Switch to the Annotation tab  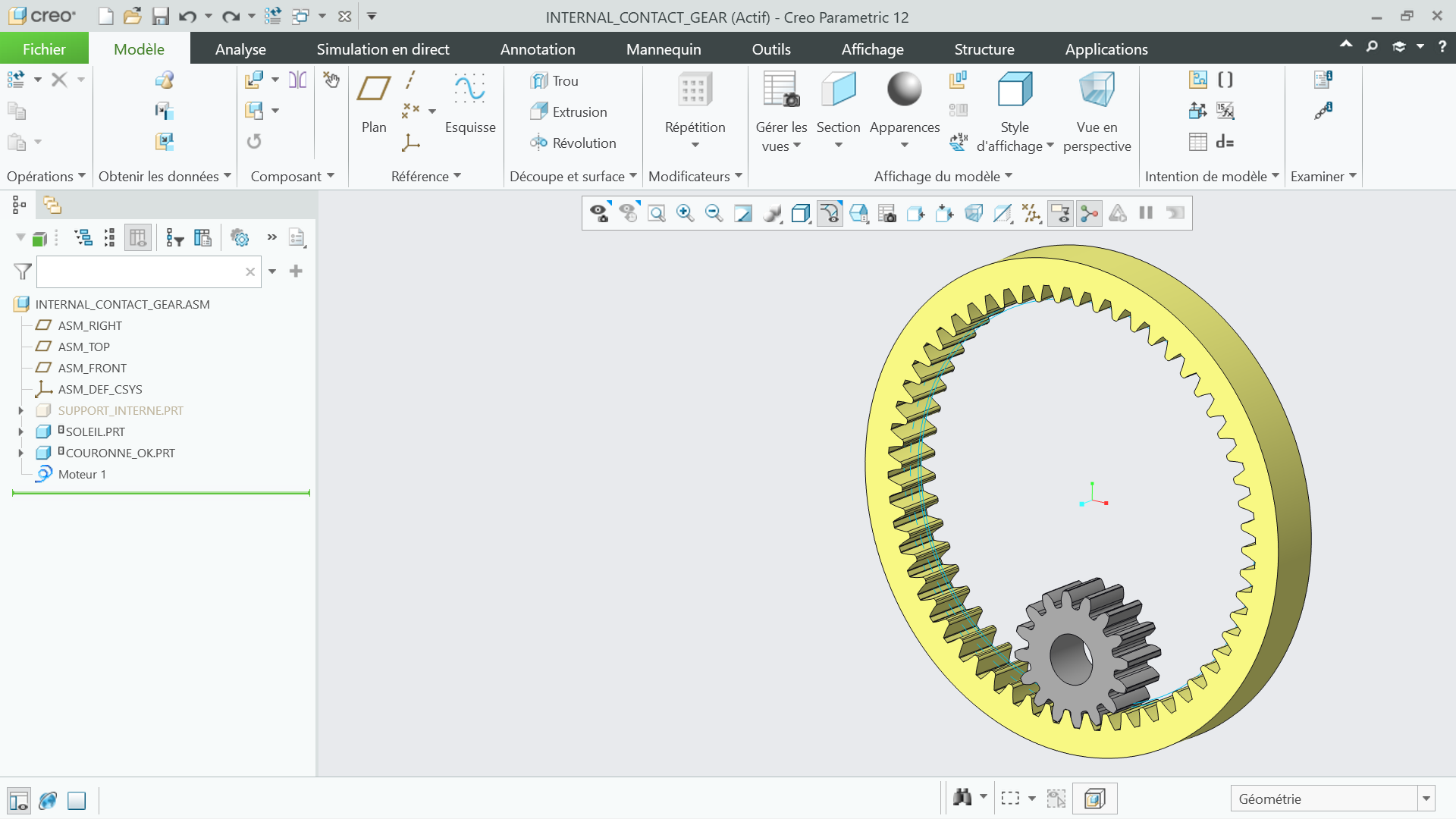(x=538, y=49)
